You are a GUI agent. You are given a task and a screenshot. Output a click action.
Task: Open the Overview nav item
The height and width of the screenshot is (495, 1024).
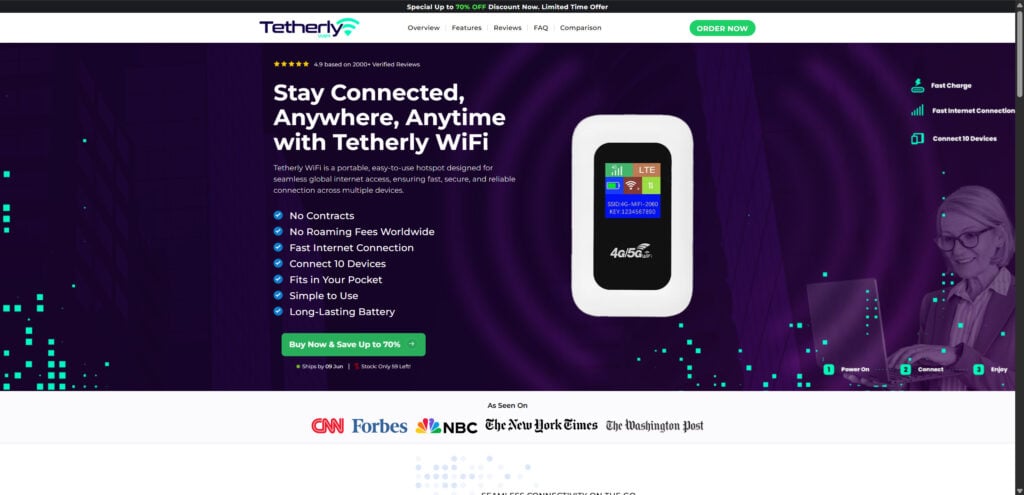pyautogui.click(x=424, y=28)
